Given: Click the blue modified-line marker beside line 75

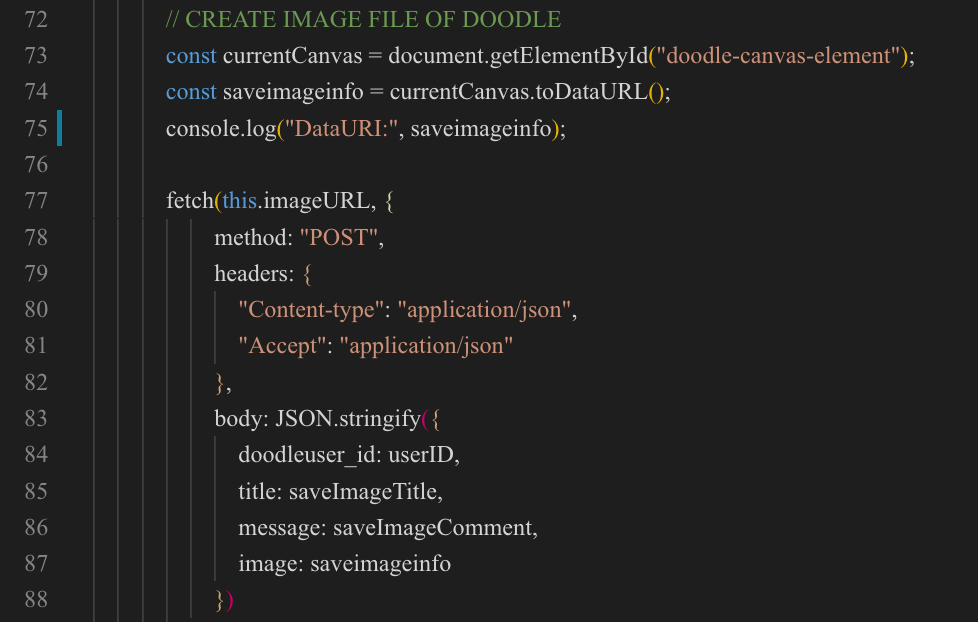Looking at the screenshot, I should pyautogui.click(x=59, y=128).
